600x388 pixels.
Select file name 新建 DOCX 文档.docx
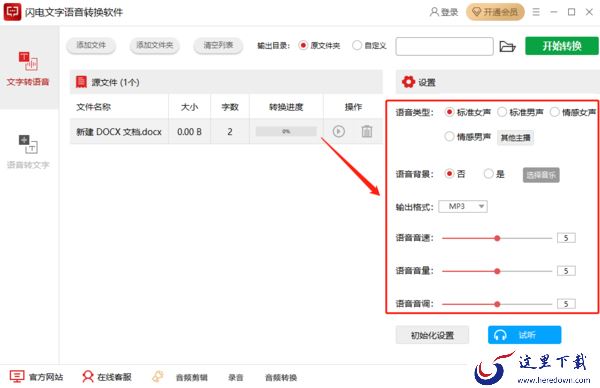[x=119, y=132]
